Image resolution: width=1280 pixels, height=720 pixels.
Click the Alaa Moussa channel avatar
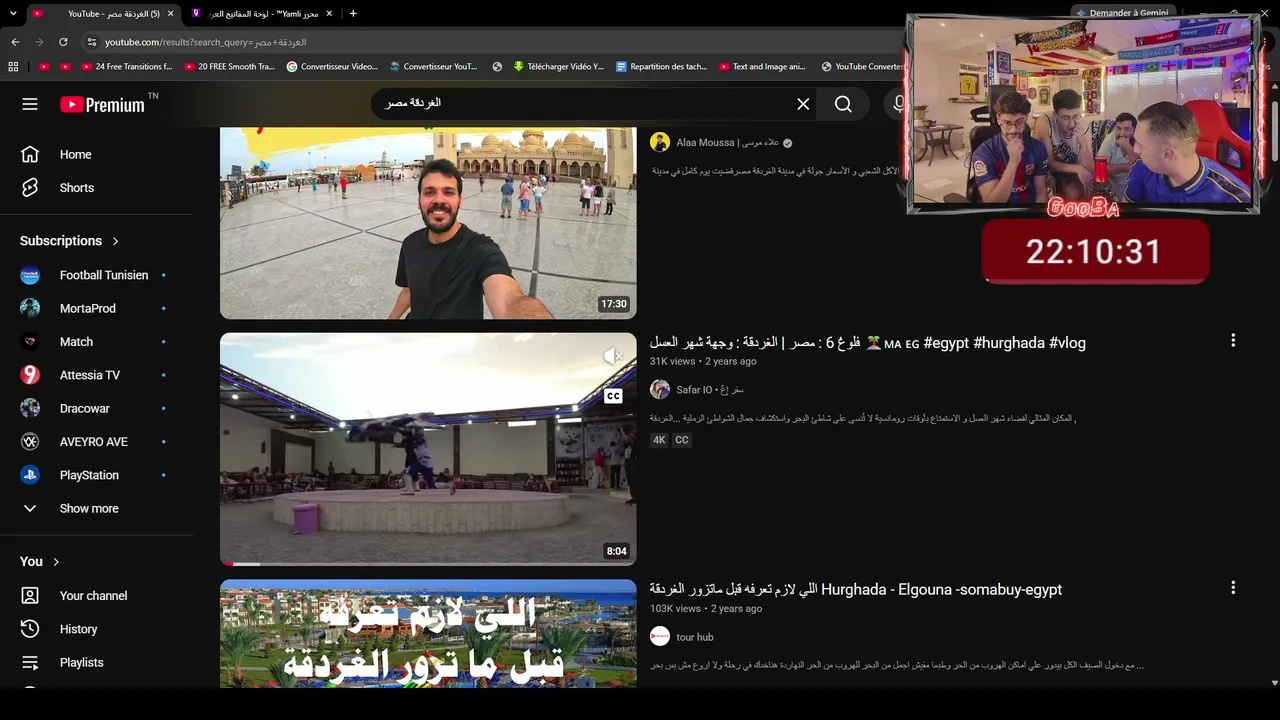pos(660,142)
